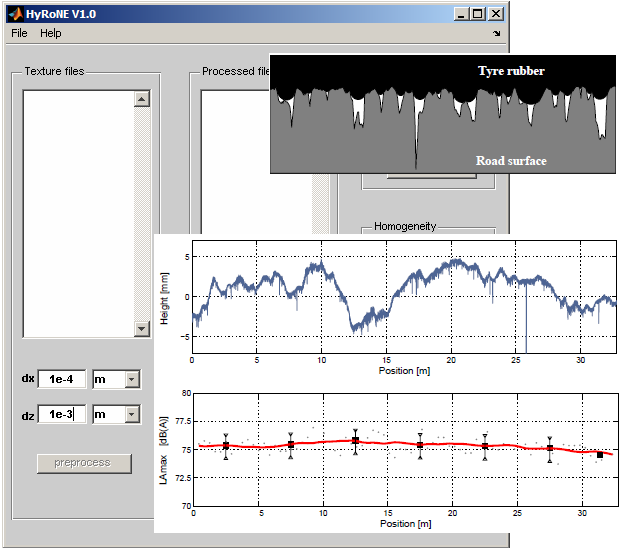The height and width of the screenshot is (550, 620).
Task: Maximize the HyRoNE window
Action: click(x=478, y=14)
